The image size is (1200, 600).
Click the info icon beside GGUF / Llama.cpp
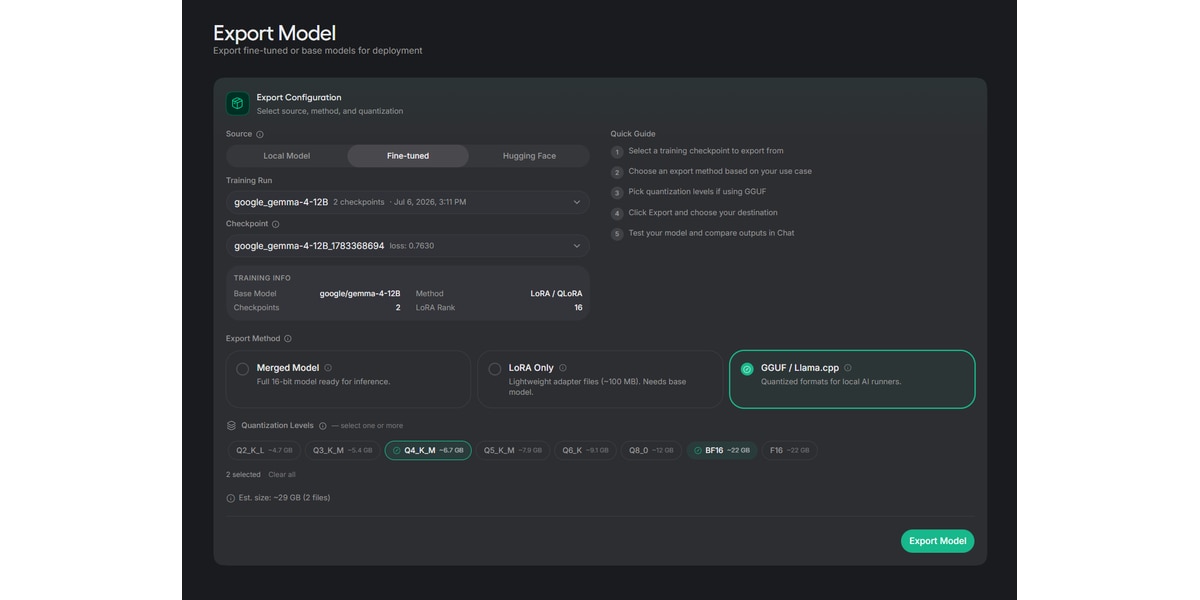pyautogui.click(x=848, y=368)
